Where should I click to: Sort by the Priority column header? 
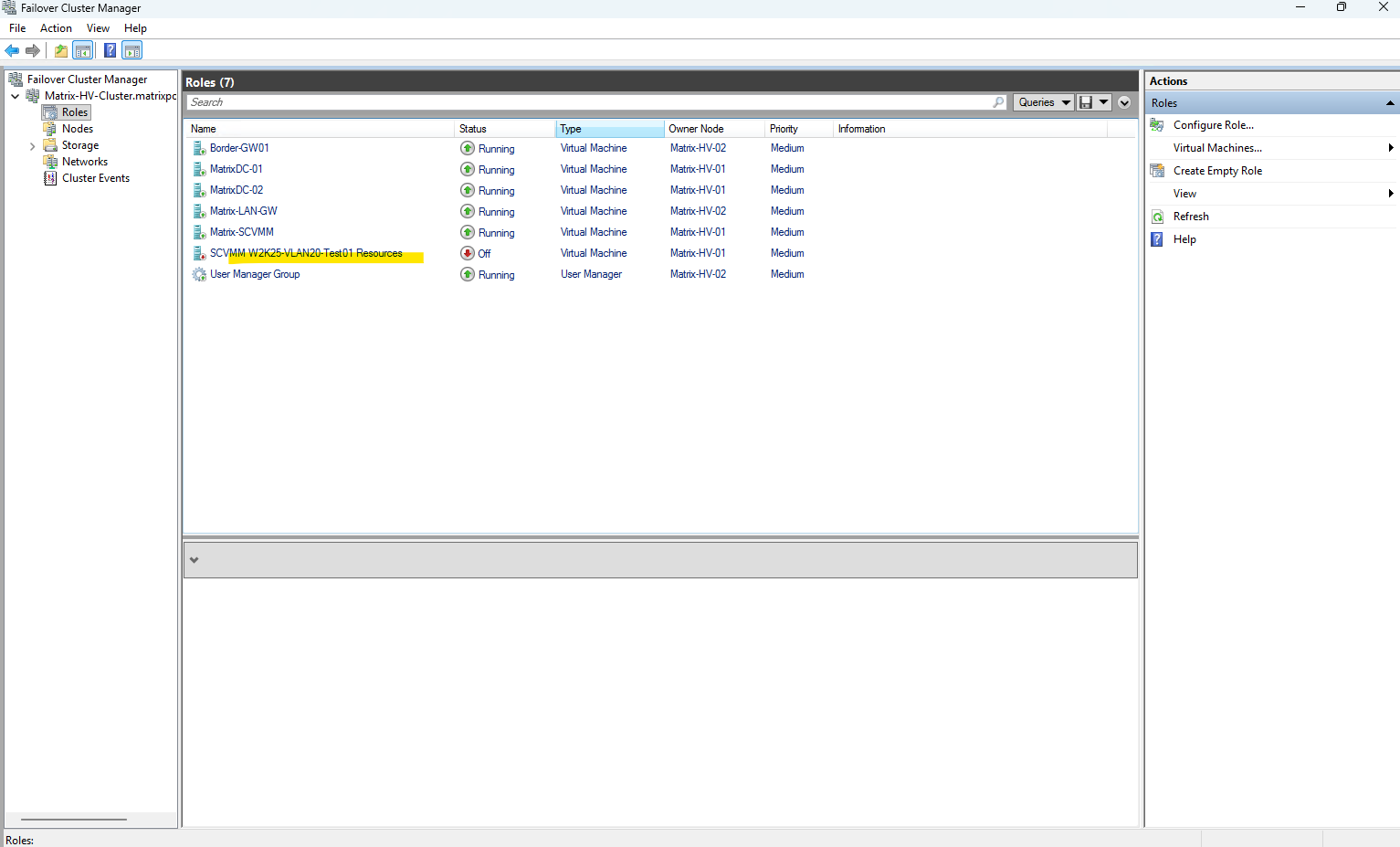pos(799,129)
